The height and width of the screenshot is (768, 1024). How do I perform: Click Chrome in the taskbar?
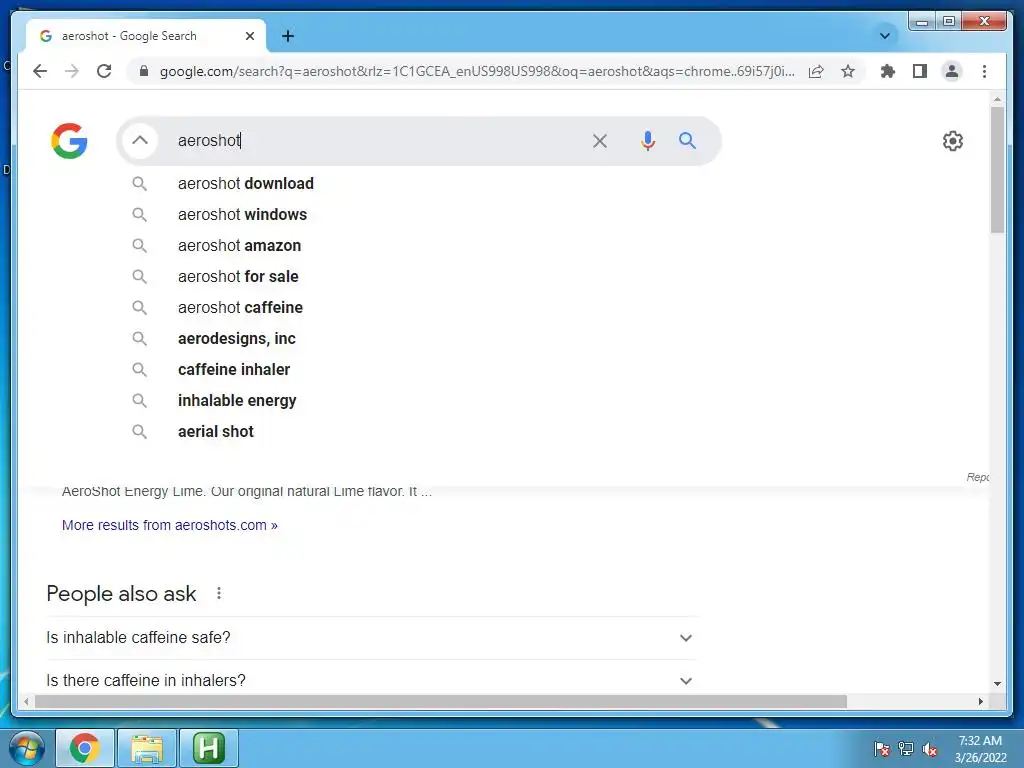click(85, 748)
